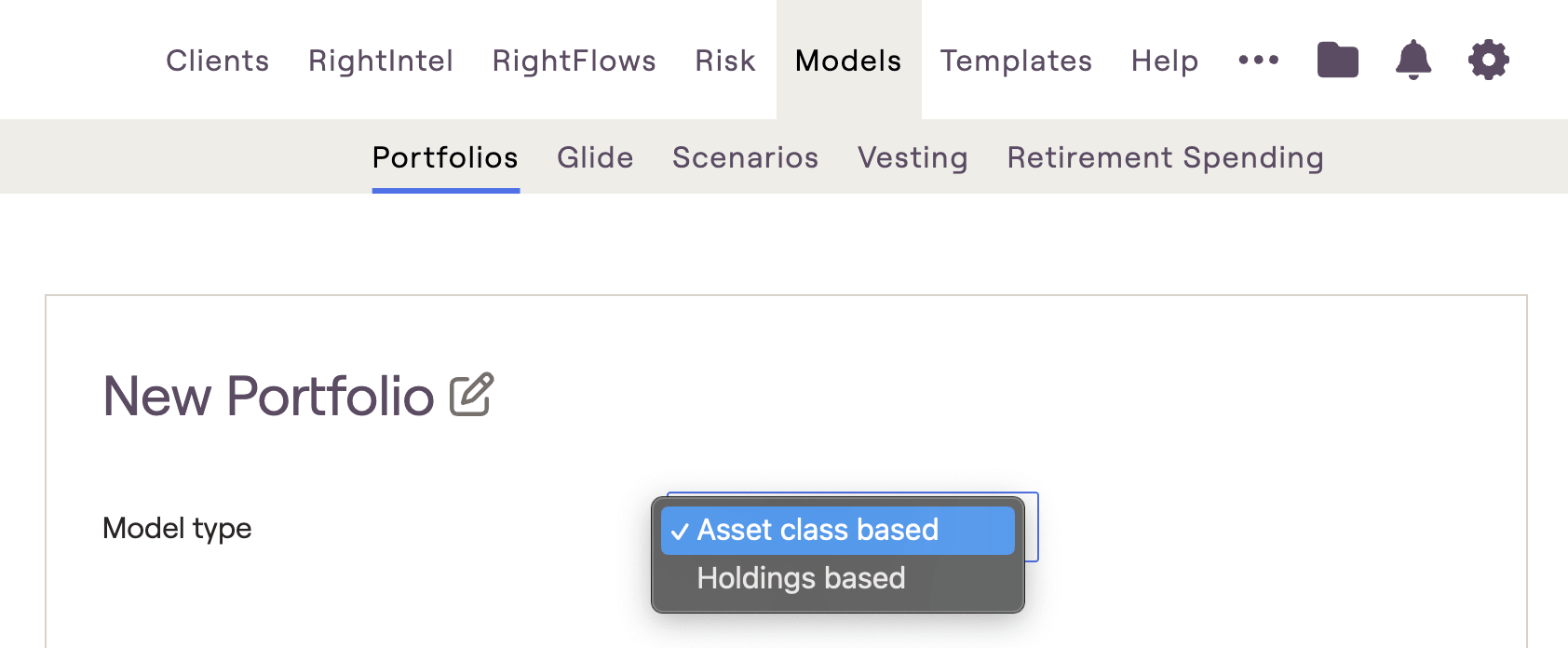Switch to the Portfolios tab
1568x648 pixels.
click(445, 157)
